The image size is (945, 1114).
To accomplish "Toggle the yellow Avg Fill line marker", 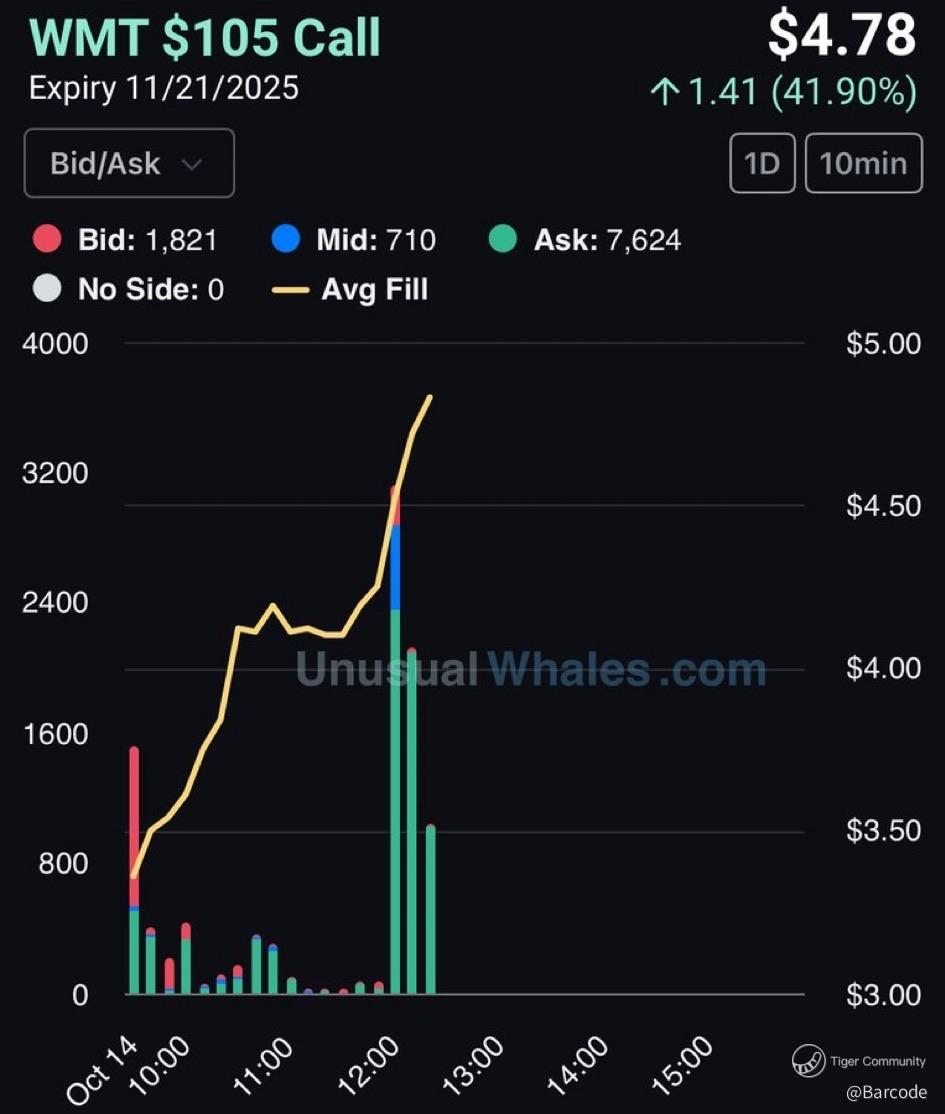I will pos(290,290).
